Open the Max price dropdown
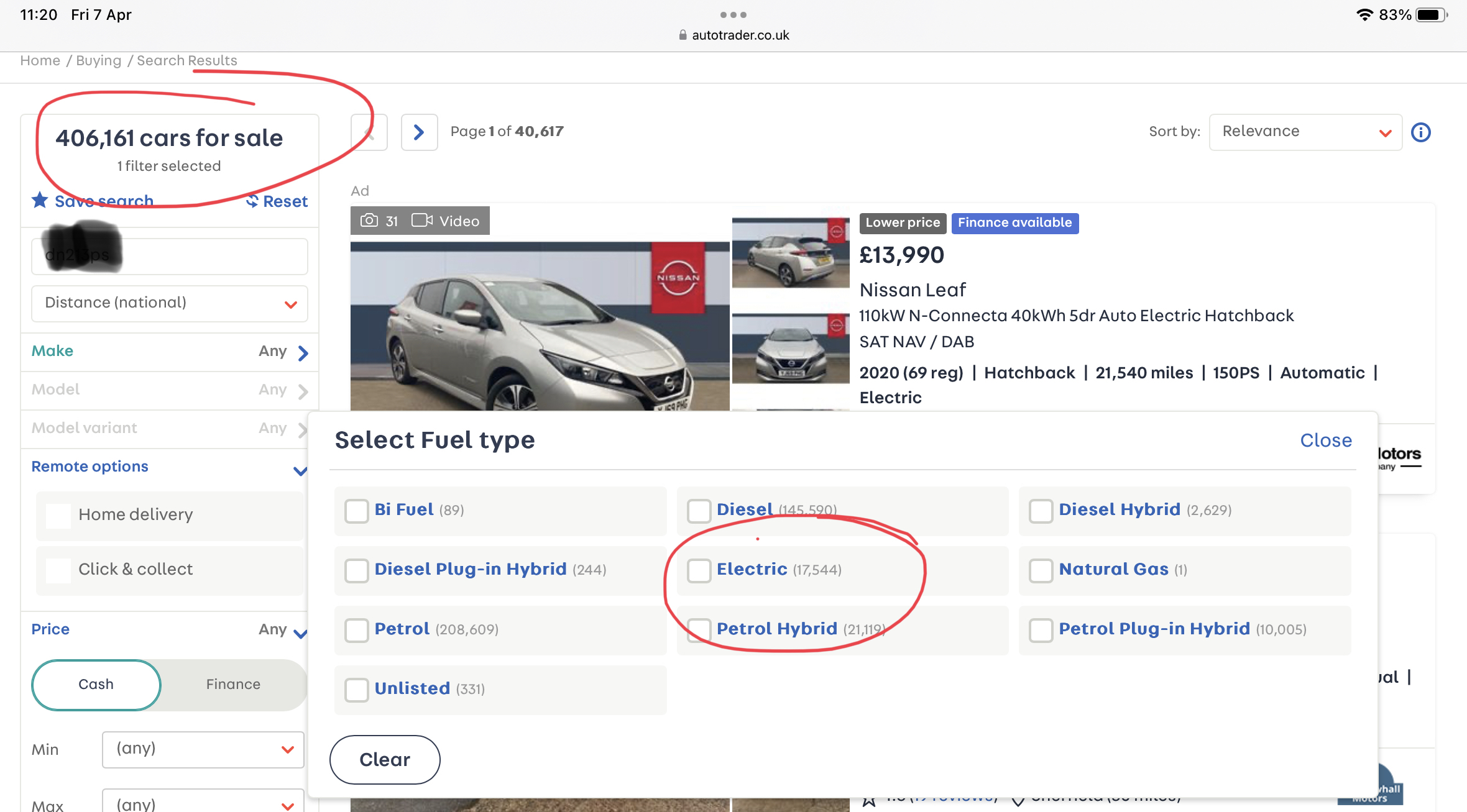This screenshot has height=812, width=1467. (x=203, y=801)
